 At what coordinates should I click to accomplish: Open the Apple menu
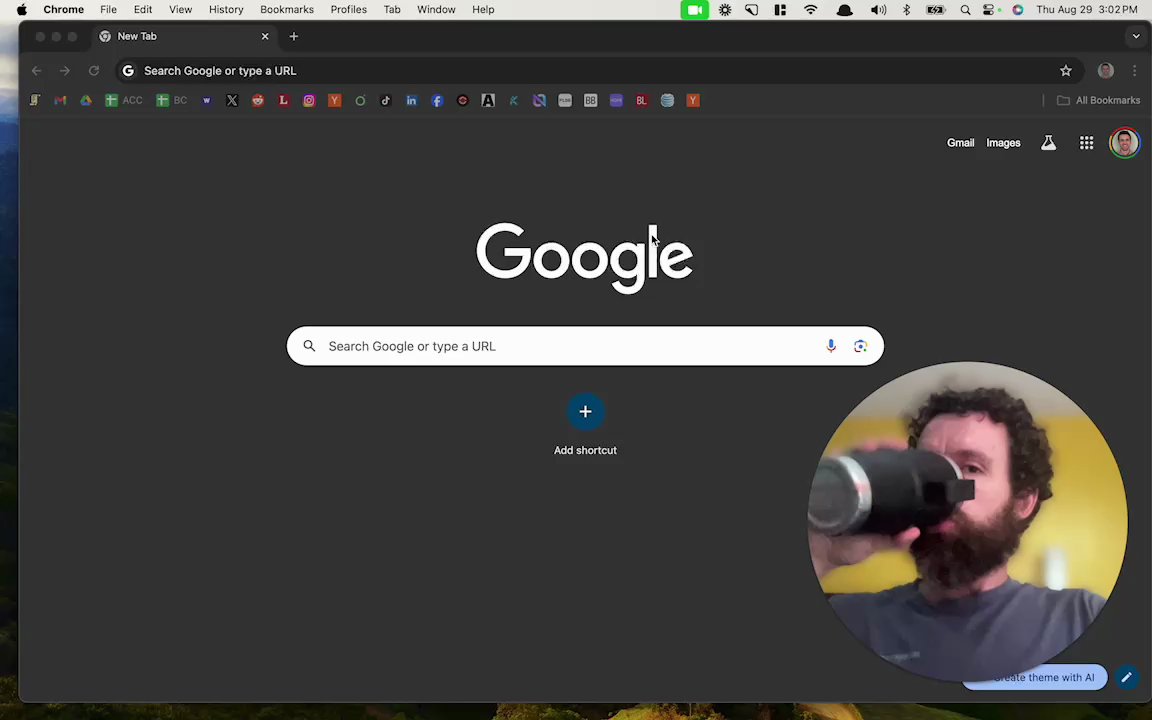tap(22, 10)
